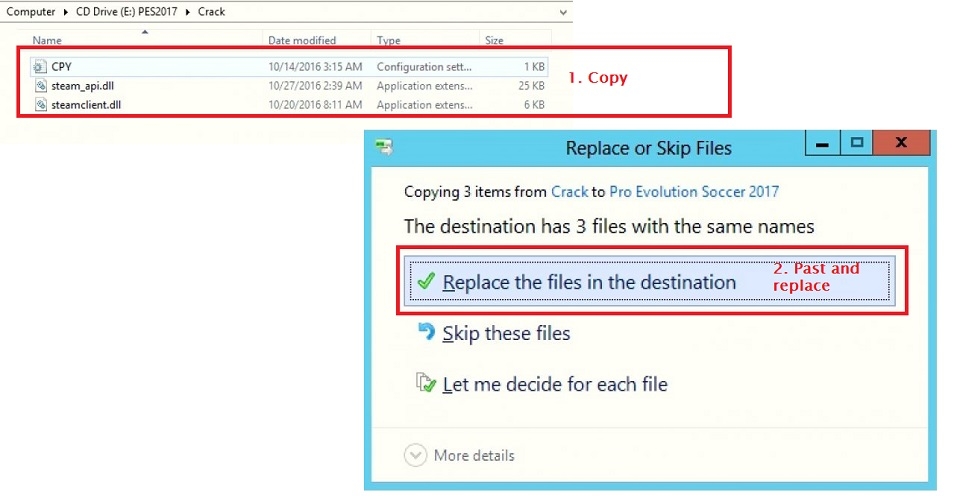Choose Skip these files
Viewport: 960px width, 501px height.
[x=506, y=333]
